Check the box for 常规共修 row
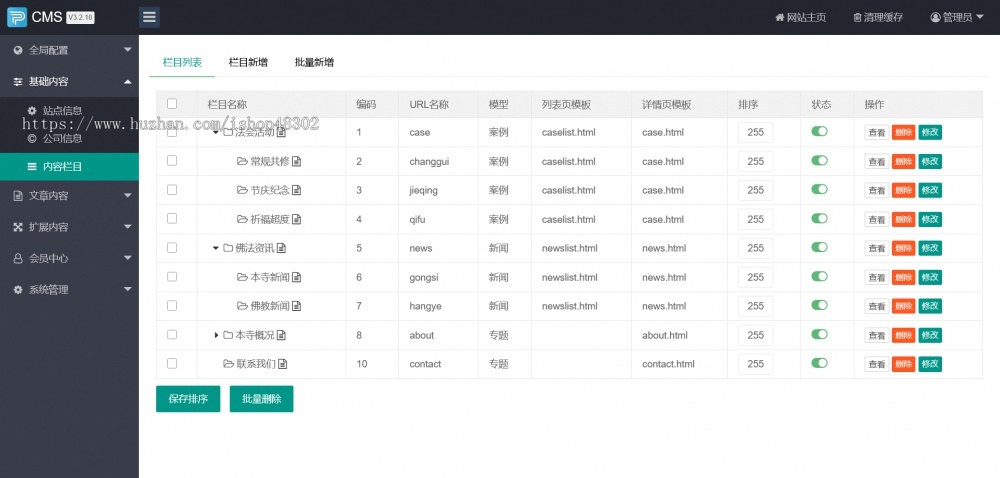Image resolution: width=1000 pixels, height=478 pixels. (172, 161)
